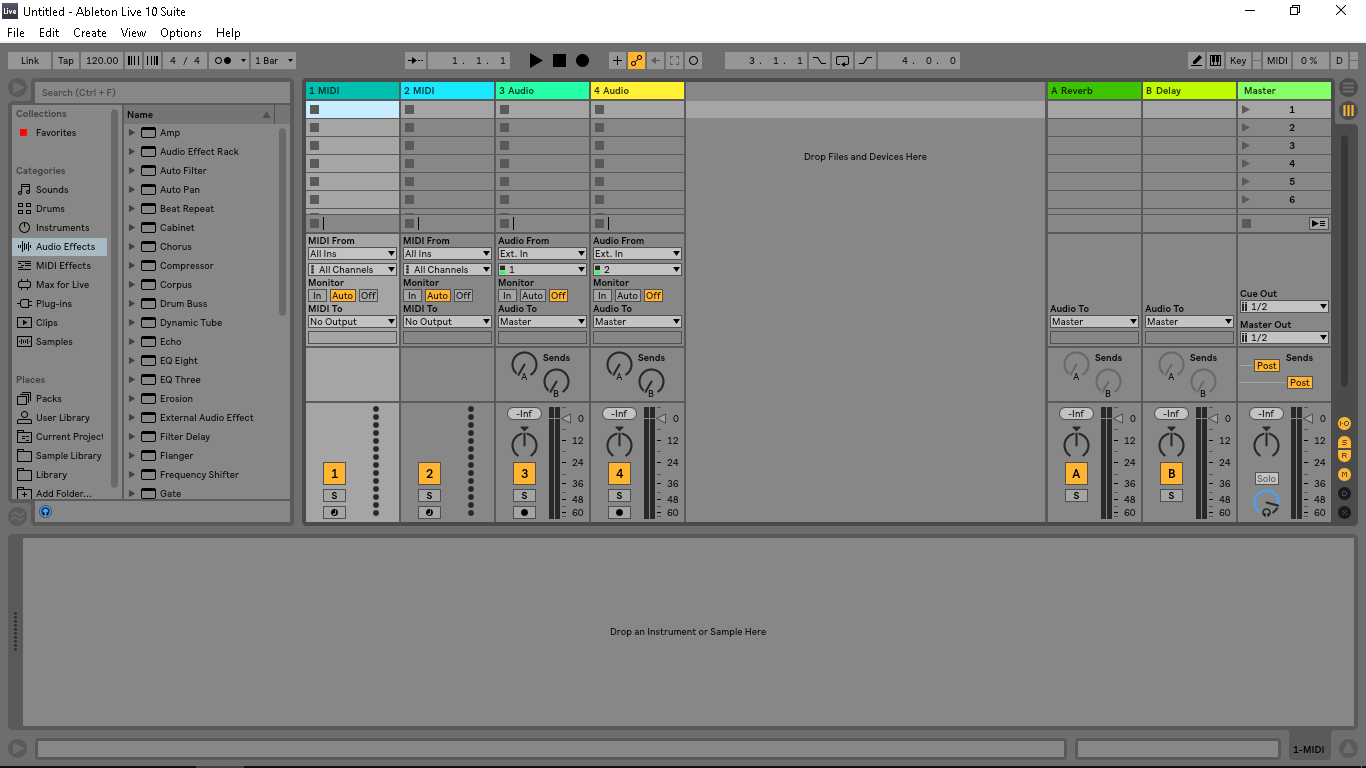This screenshot has height=768, width=1366.
Task: Solo track 4 with S button
Action: (x=619, y=496)
